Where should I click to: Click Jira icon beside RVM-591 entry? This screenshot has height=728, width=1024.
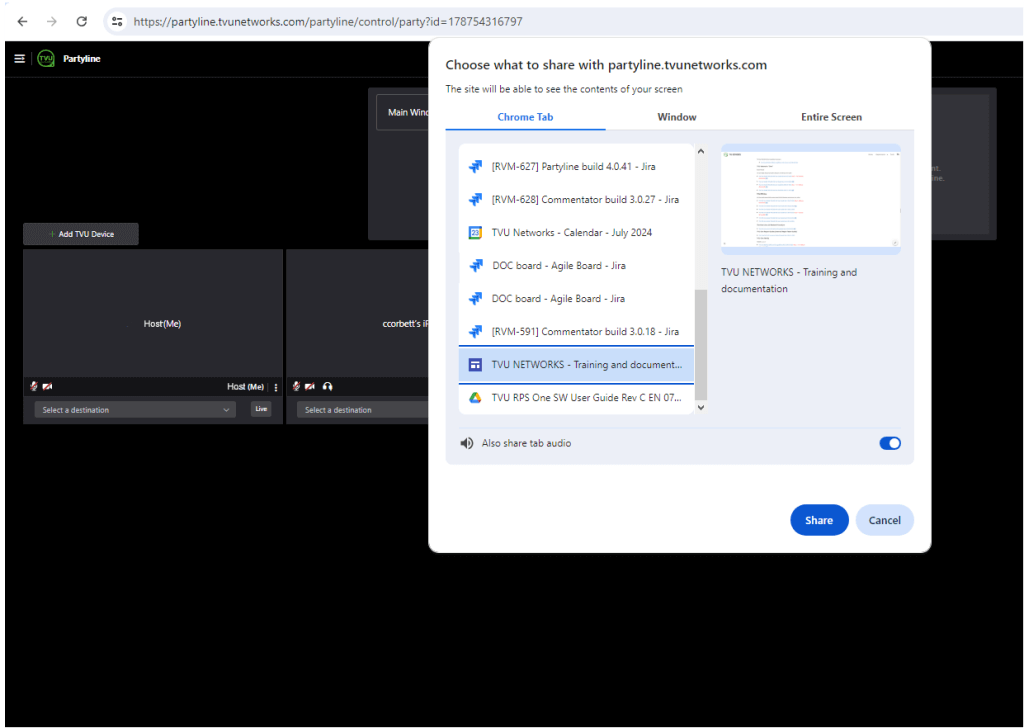[475, 332]
